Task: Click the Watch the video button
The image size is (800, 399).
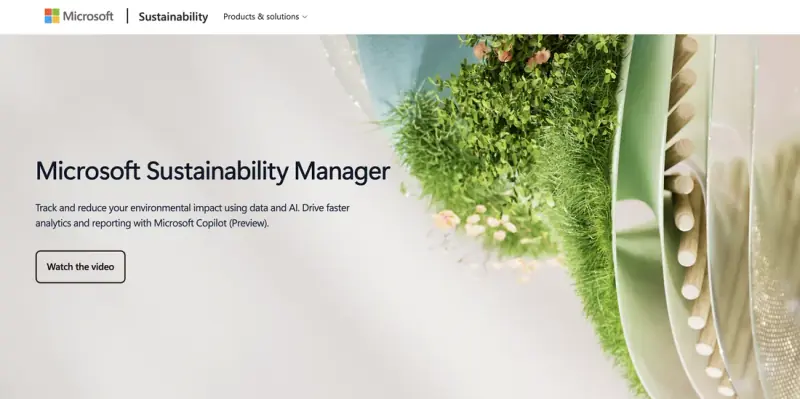Action: 81,266
